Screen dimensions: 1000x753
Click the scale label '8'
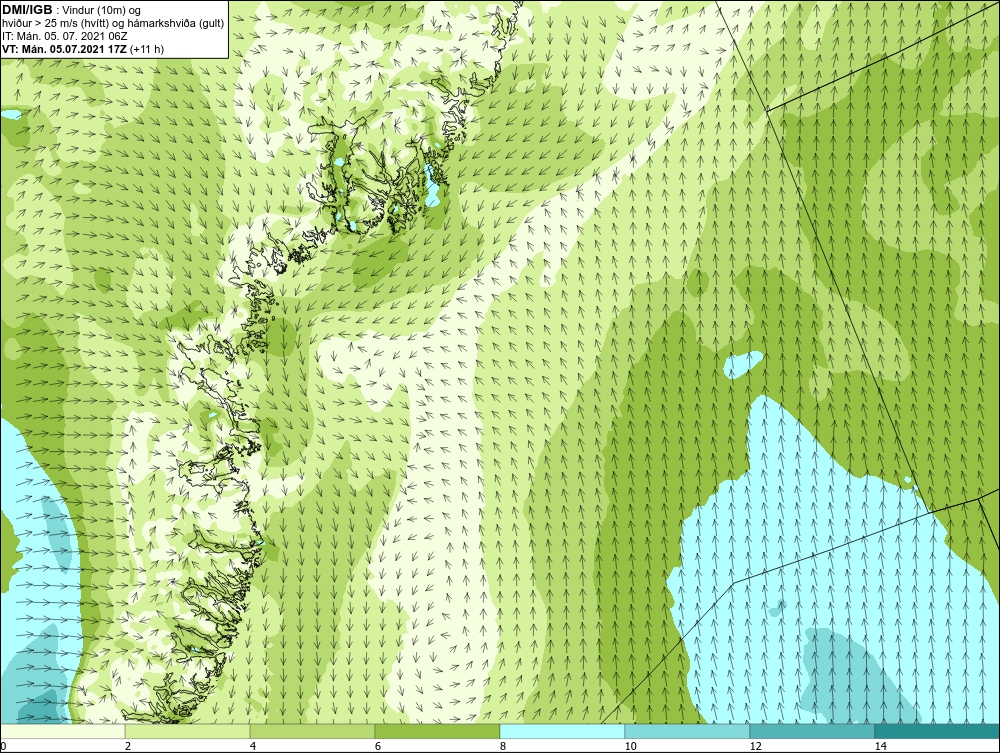(x=503, y=747)
